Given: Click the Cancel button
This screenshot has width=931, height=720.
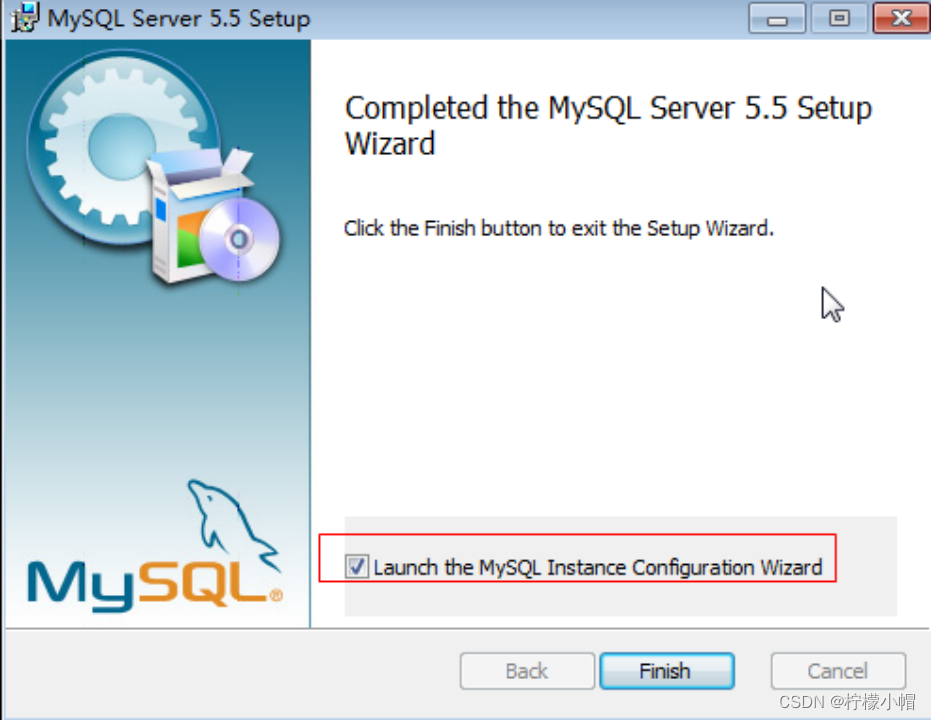Looking at the screenshot, I should coord(838,671).
